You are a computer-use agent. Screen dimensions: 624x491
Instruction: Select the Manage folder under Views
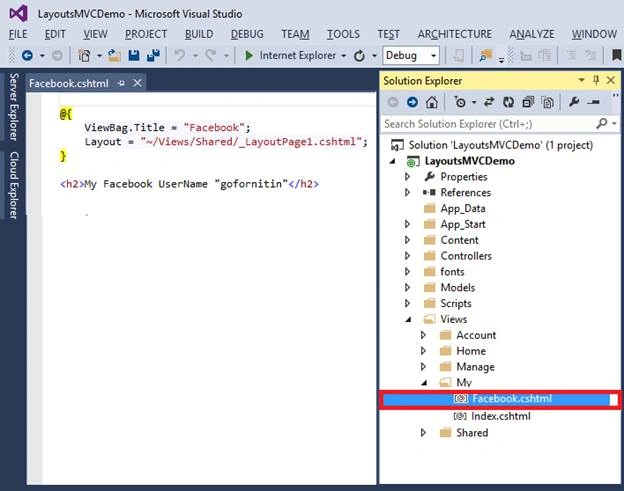click(x=475, y=367)
